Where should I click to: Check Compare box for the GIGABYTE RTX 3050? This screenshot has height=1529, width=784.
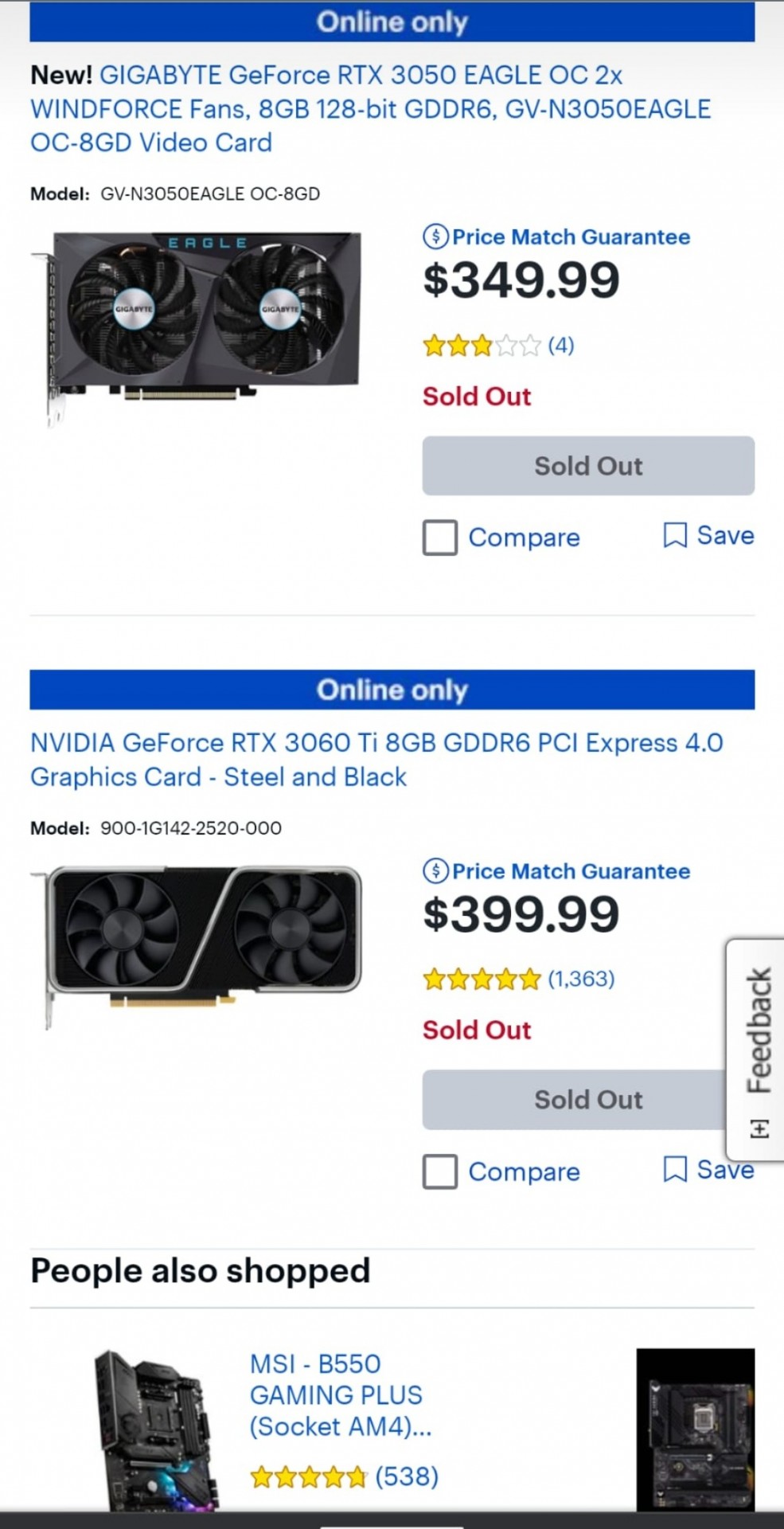coord(440,538)
